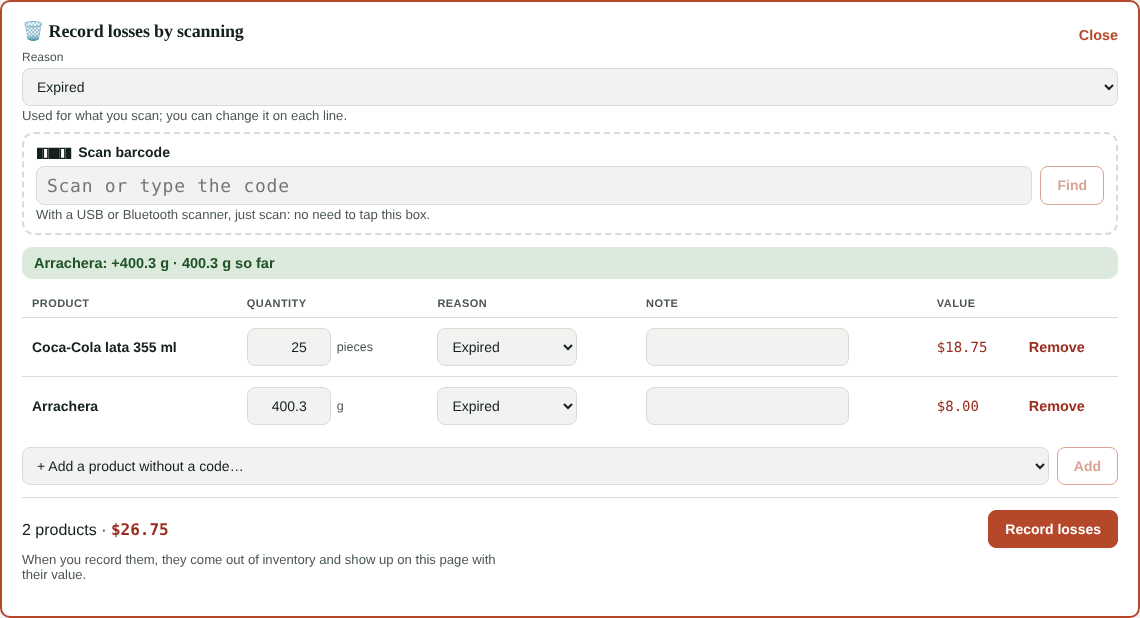
Task: Click the green Arrachera scan confirmation banner
Action: click(x=569, y=263)
